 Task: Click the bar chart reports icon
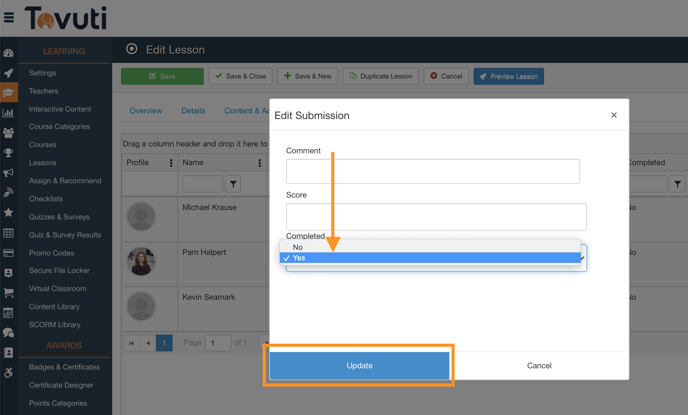click(9, 113)
